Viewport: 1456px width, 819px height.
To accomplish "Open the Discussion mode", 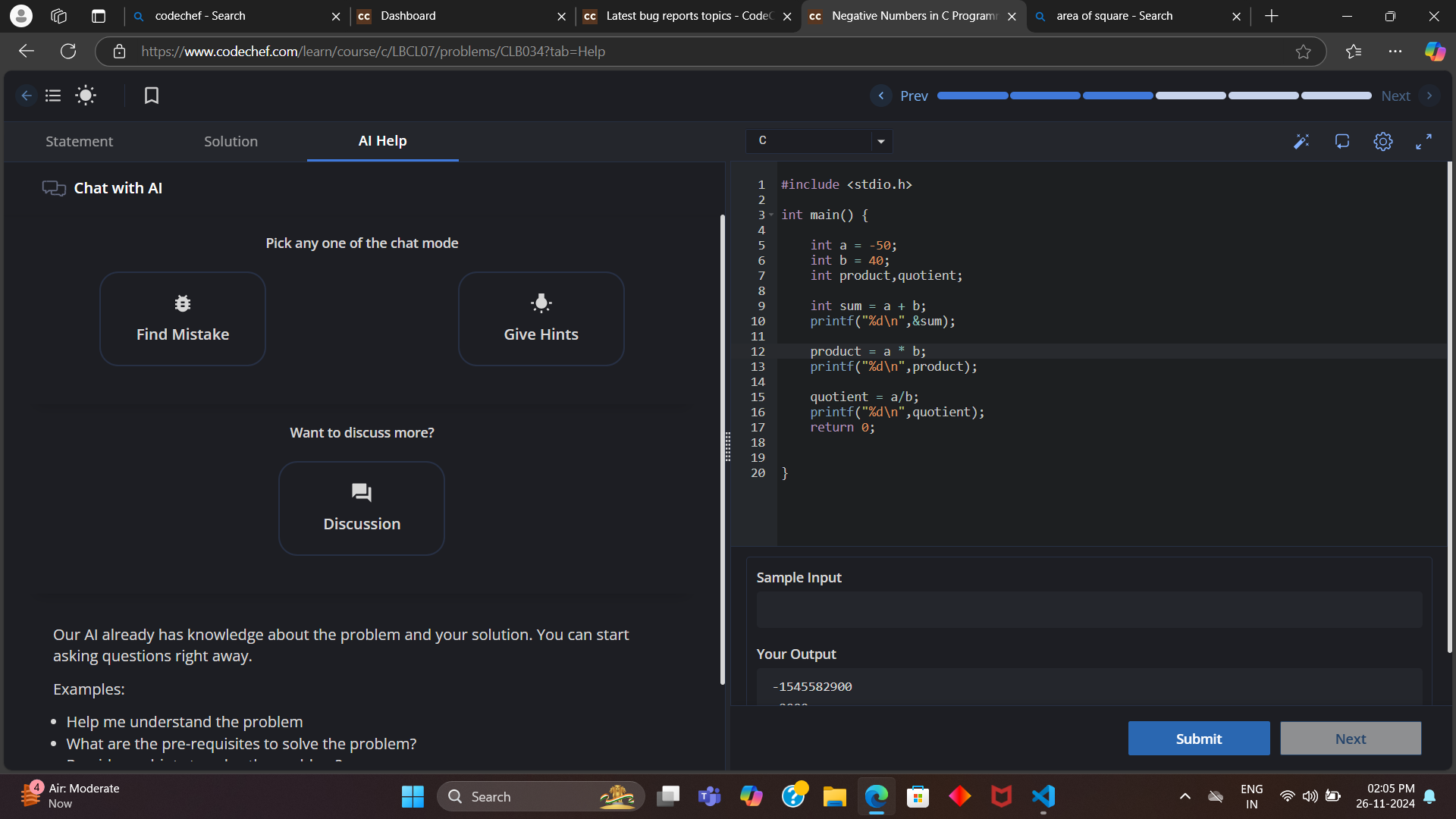I will point(362,508).
